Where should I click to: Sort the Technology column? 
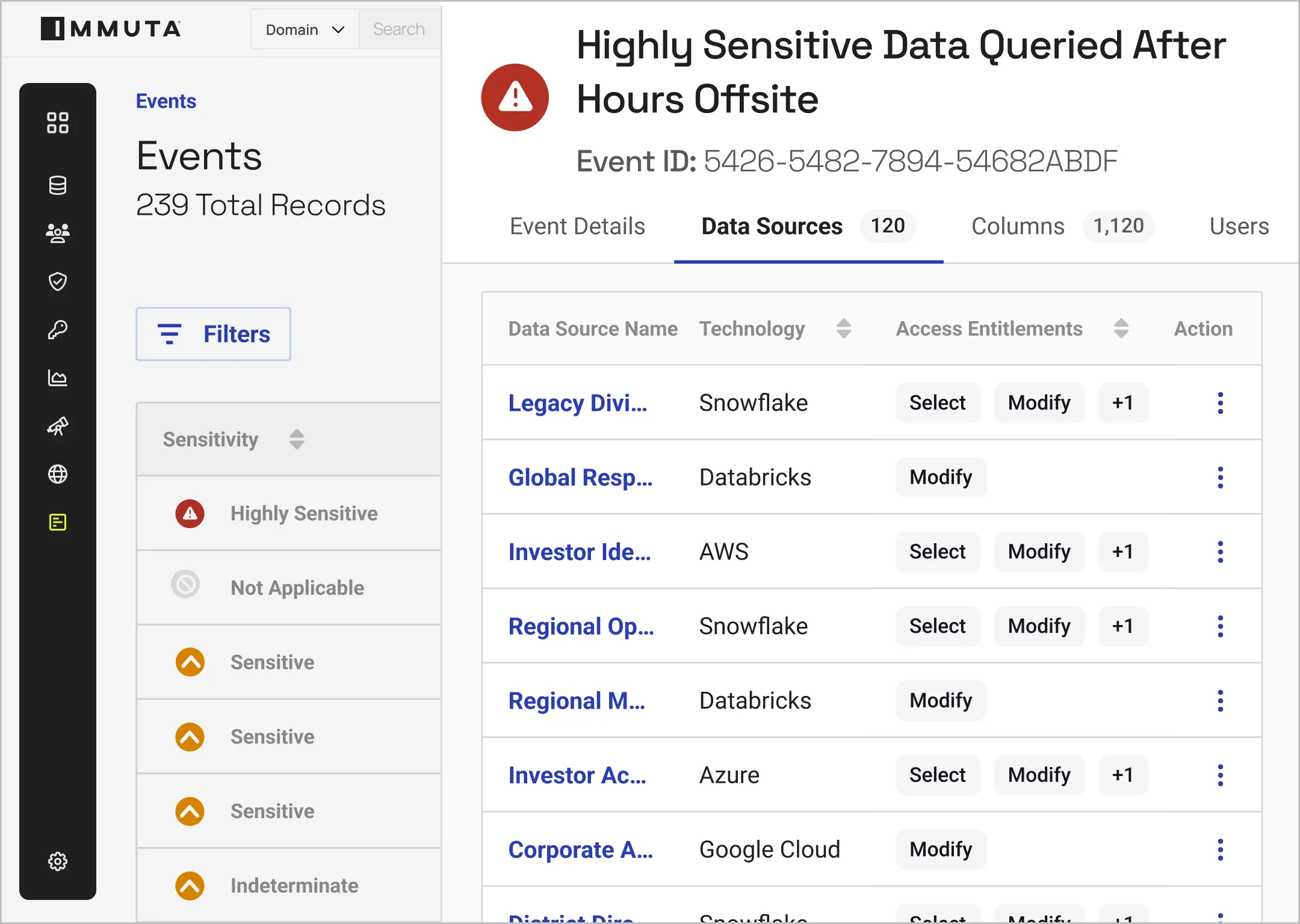pyautogui.click(x=844, y=328)
